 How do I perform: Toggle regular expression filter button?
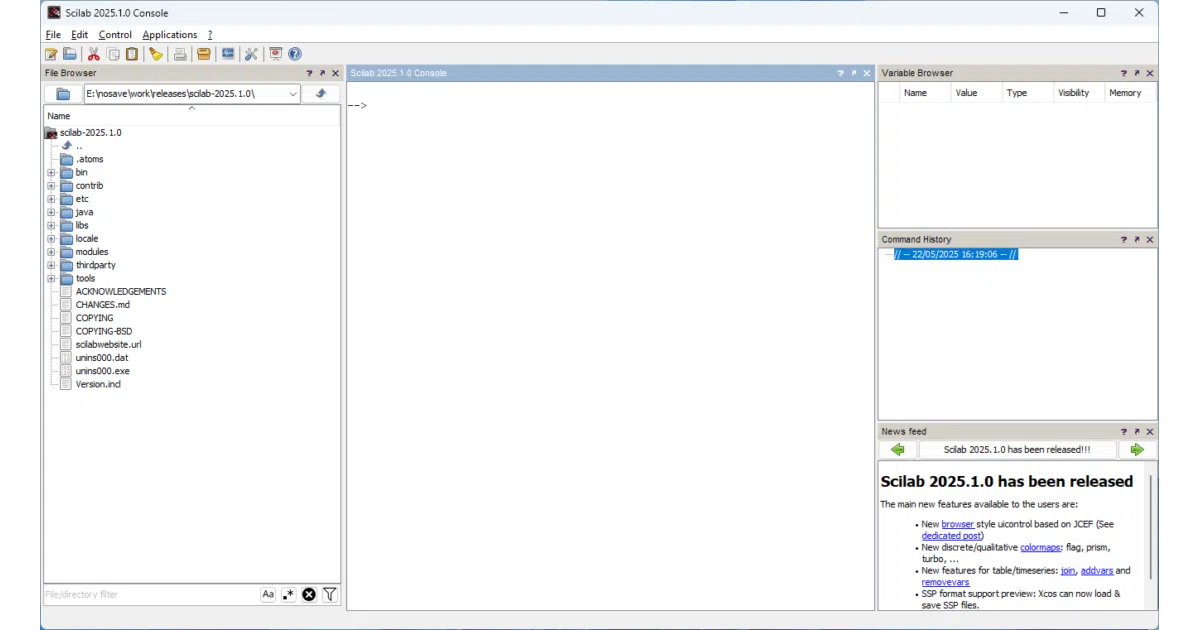(288, 594)
